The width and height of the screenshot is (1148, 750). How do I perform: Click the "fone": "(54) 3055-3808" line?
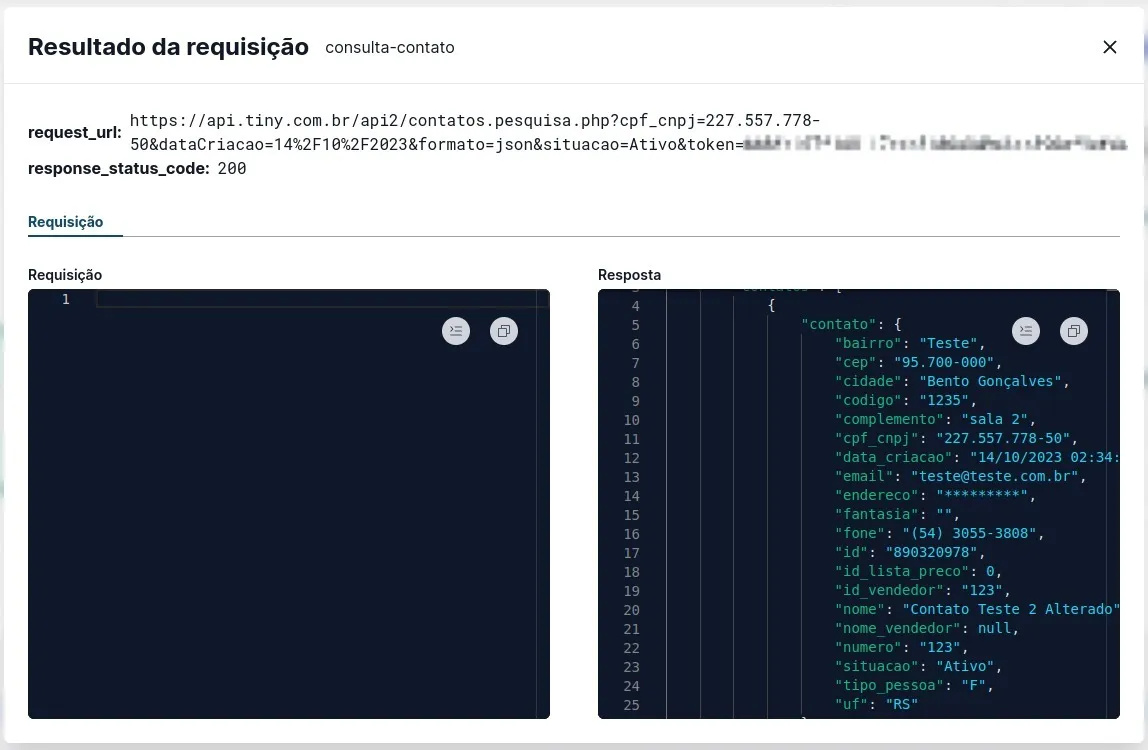(939, 534)
